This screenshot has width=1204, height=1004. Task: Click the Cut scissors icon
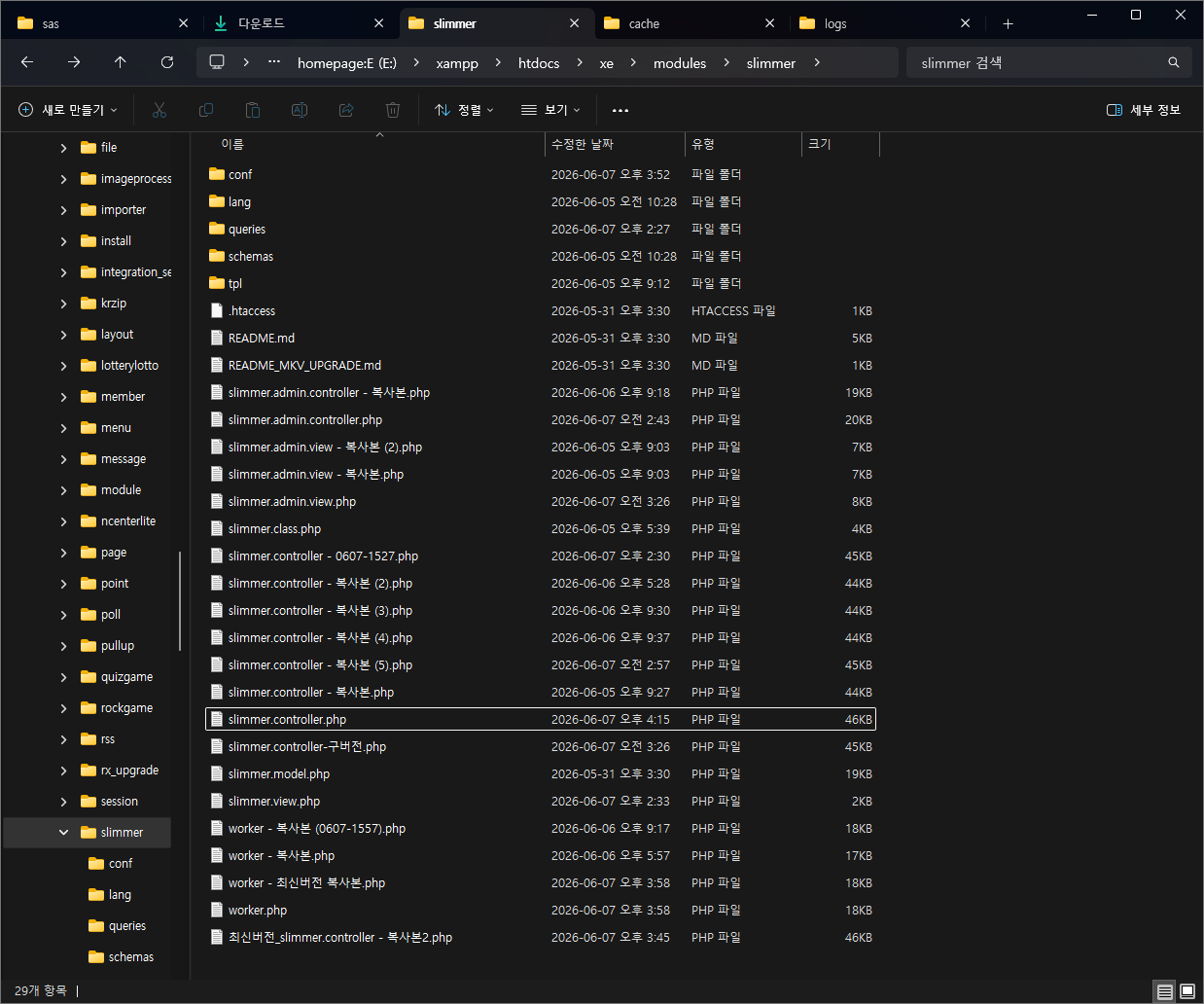point(159,110)
